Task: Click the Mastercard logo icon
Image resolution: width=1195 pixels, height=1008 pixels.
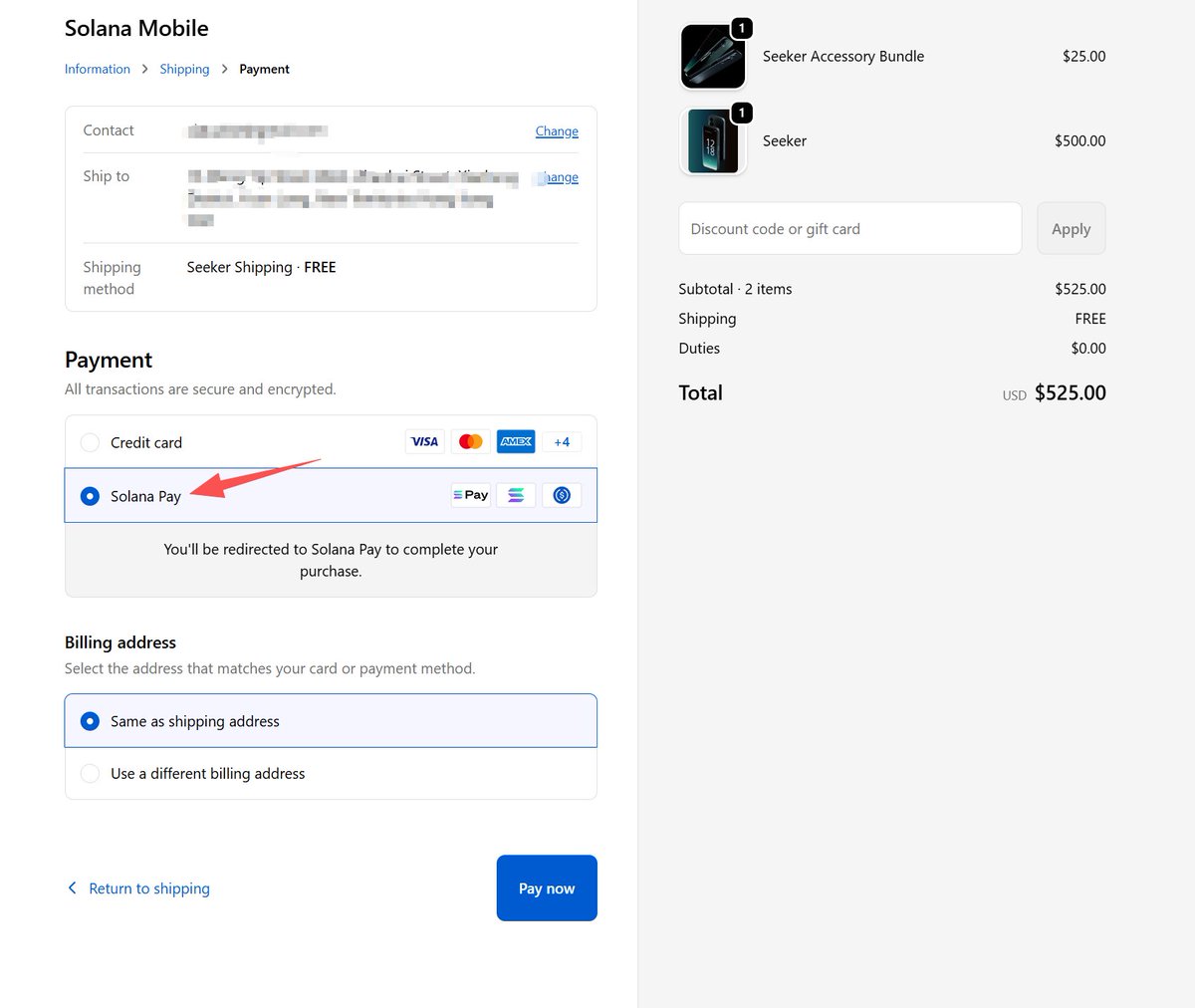Action: 470,442
